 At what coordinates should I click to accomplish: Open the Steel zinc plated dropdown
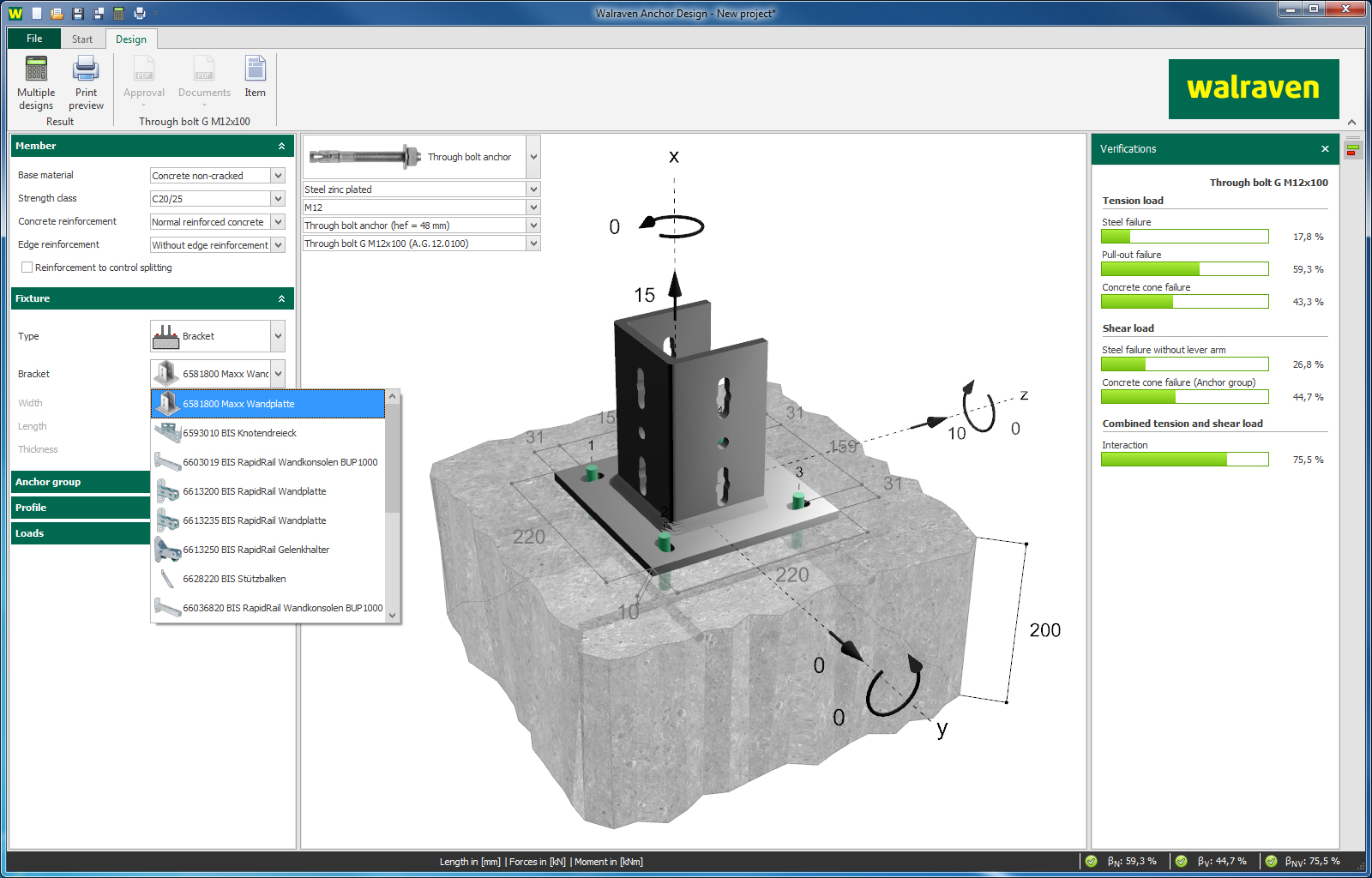click(x=533, y=189)
